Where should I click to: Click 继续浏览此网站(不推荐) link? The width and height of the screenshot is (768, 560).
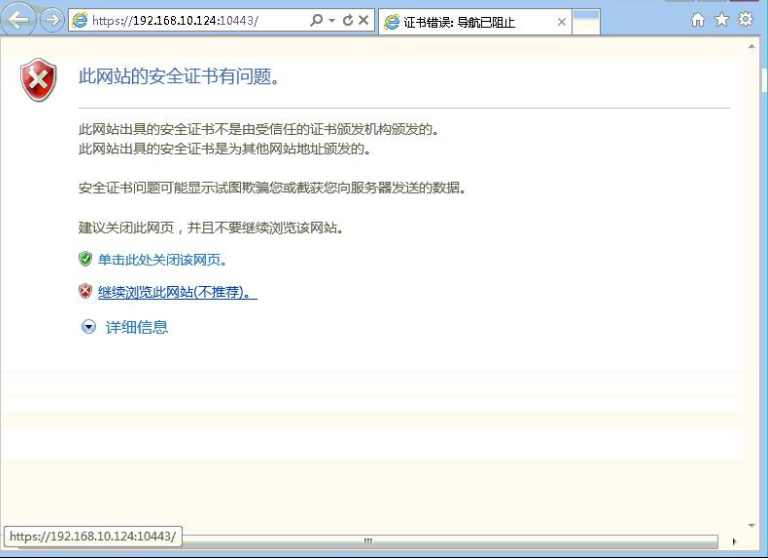(177, 292)
